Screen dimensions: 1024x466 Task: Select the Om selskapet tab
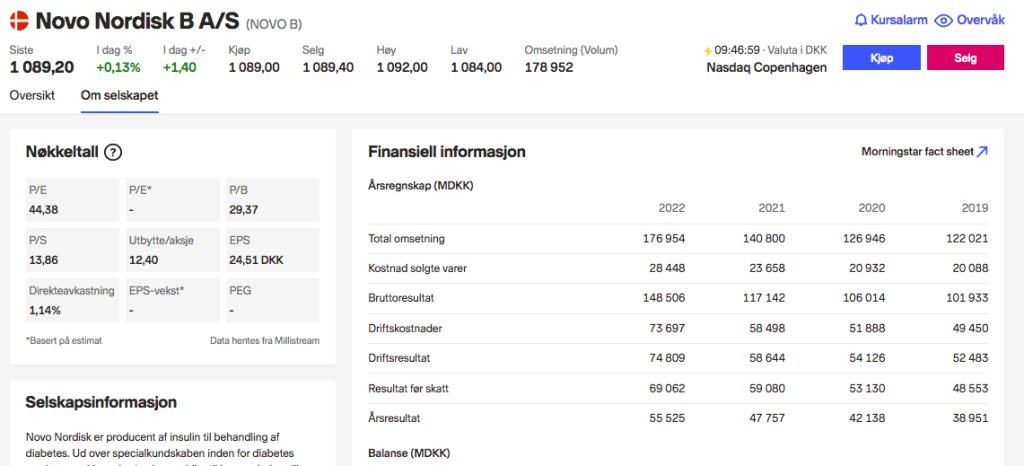coord(119,96)
